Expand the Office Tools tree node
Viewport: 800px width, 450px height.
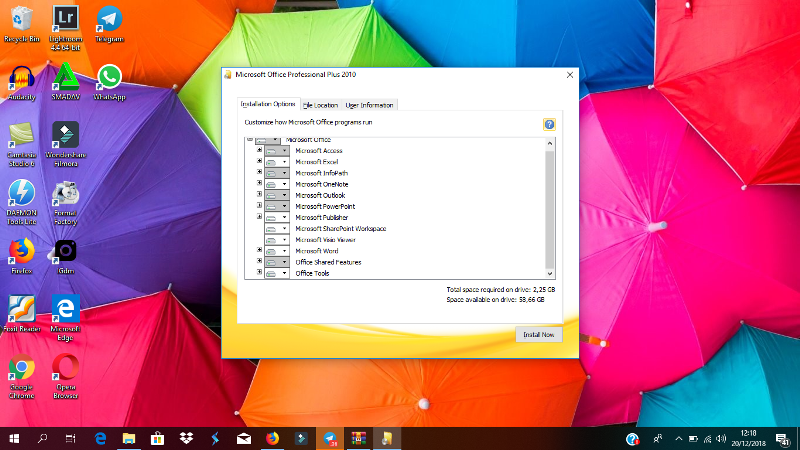coord(259,272)
